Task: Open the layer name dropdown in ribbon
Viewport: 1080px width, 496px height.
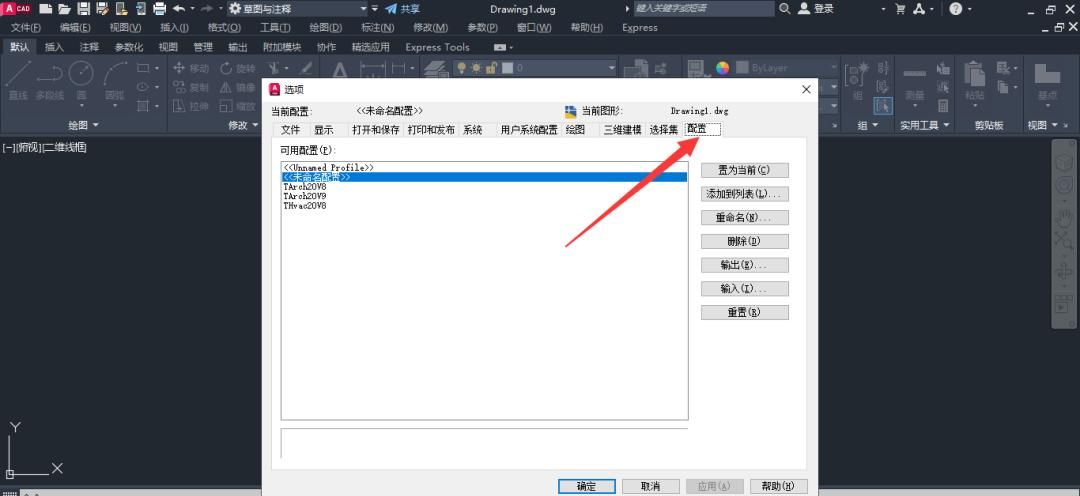Action: [611, 68]
